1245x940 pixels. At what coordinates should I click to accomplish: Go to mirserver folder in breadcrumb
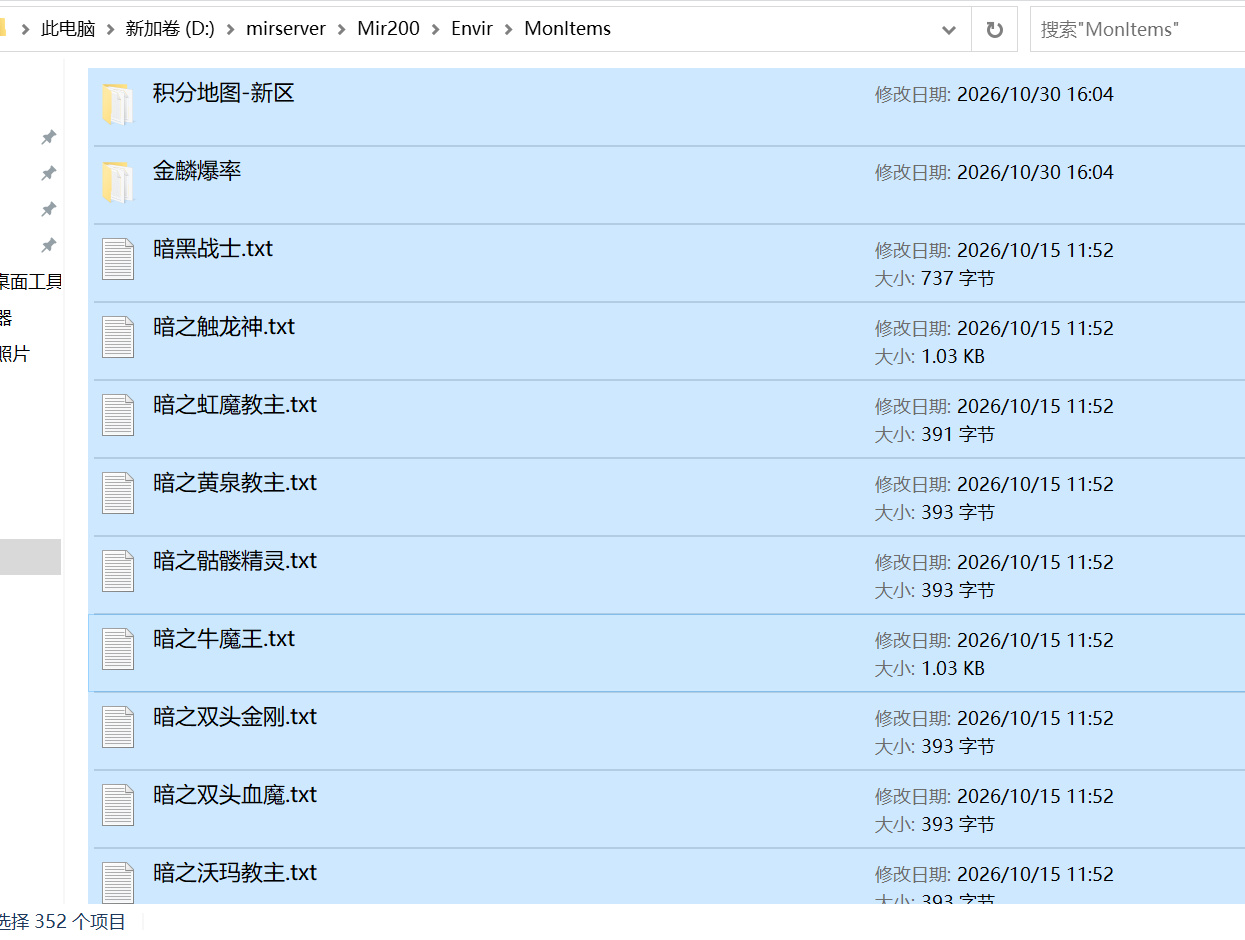click(286, 29)
